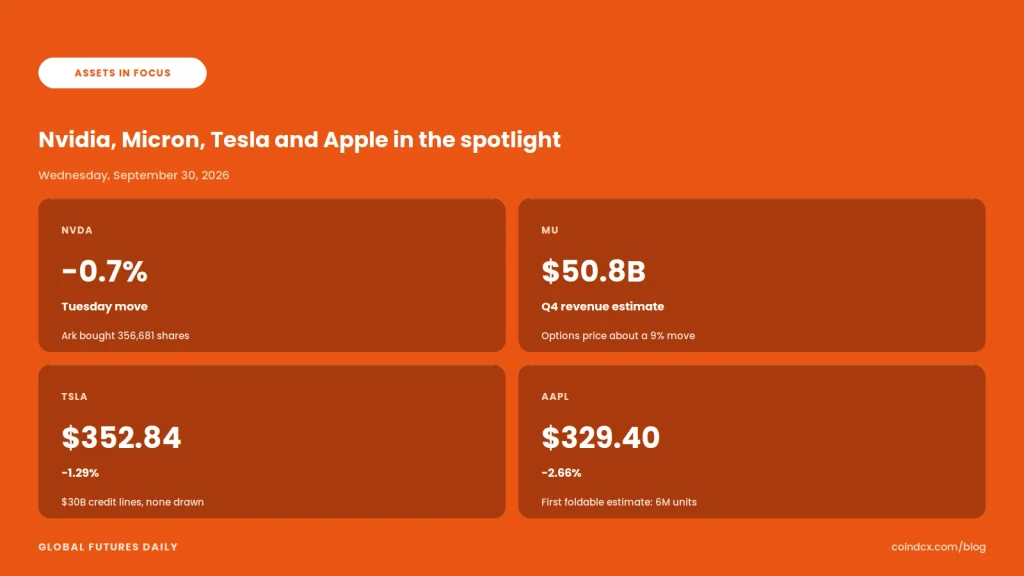The width and height of the screenshot is (1024, 576).
Task: Click the $329.40 Apple price
Action: point(600,438)
